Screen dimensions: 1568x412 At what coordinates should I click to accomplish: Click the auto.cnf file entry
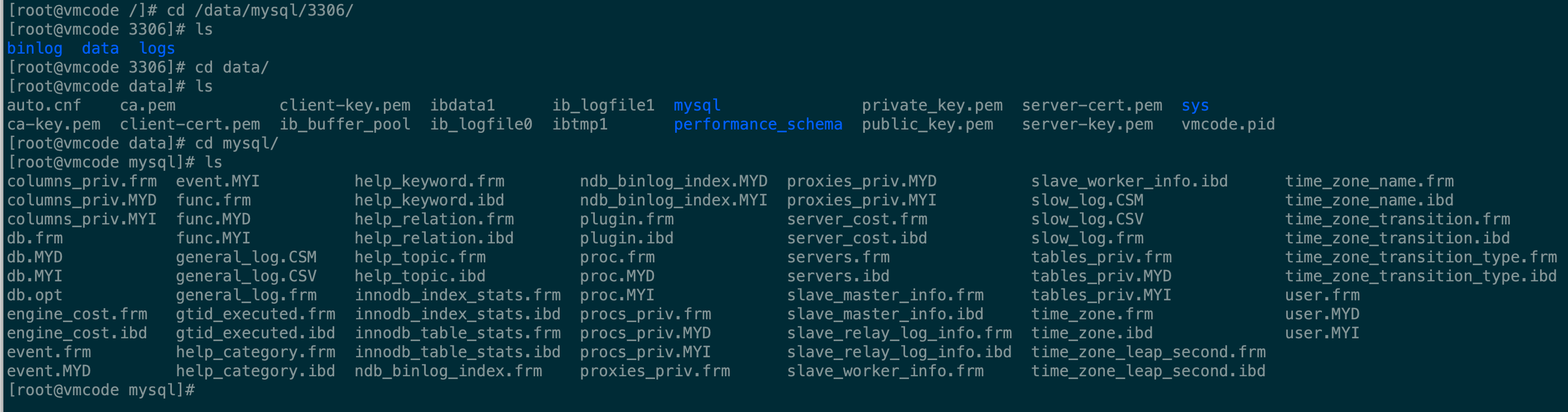44,106
